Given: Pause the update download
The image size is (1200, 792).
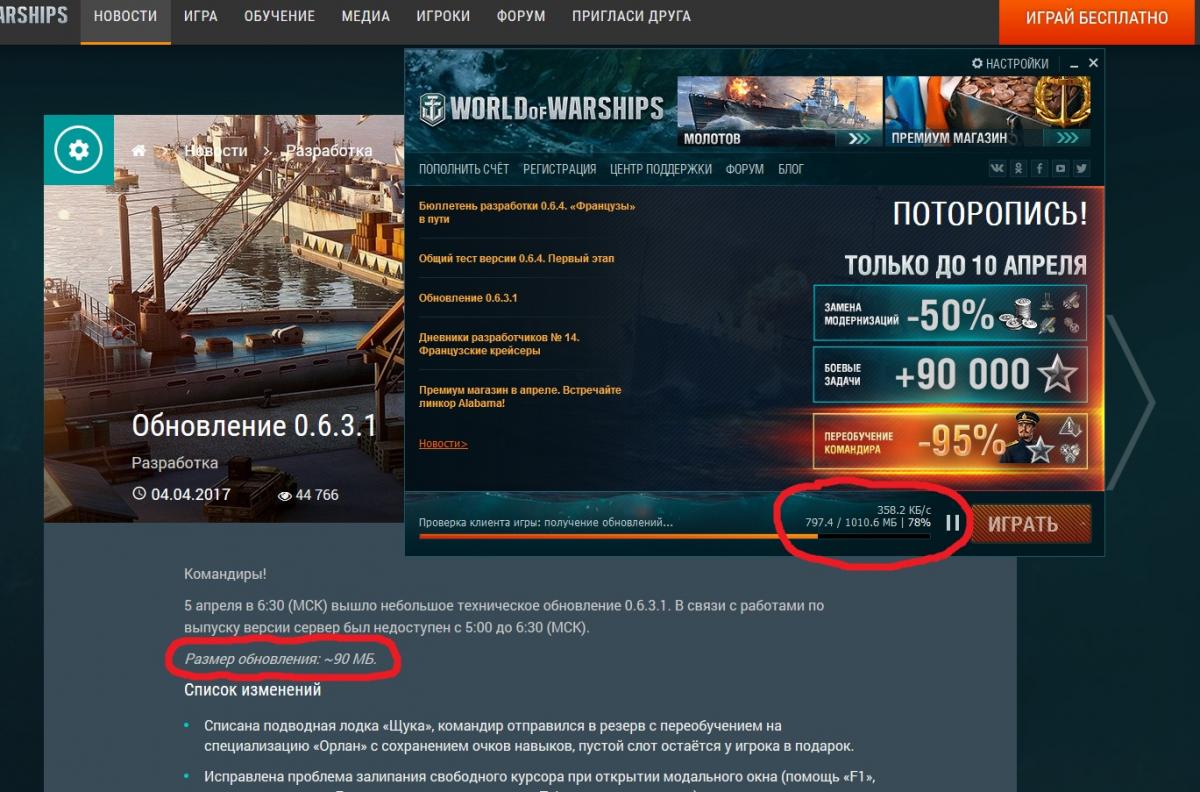Looking at the screenshot, I should click(953, 522).
